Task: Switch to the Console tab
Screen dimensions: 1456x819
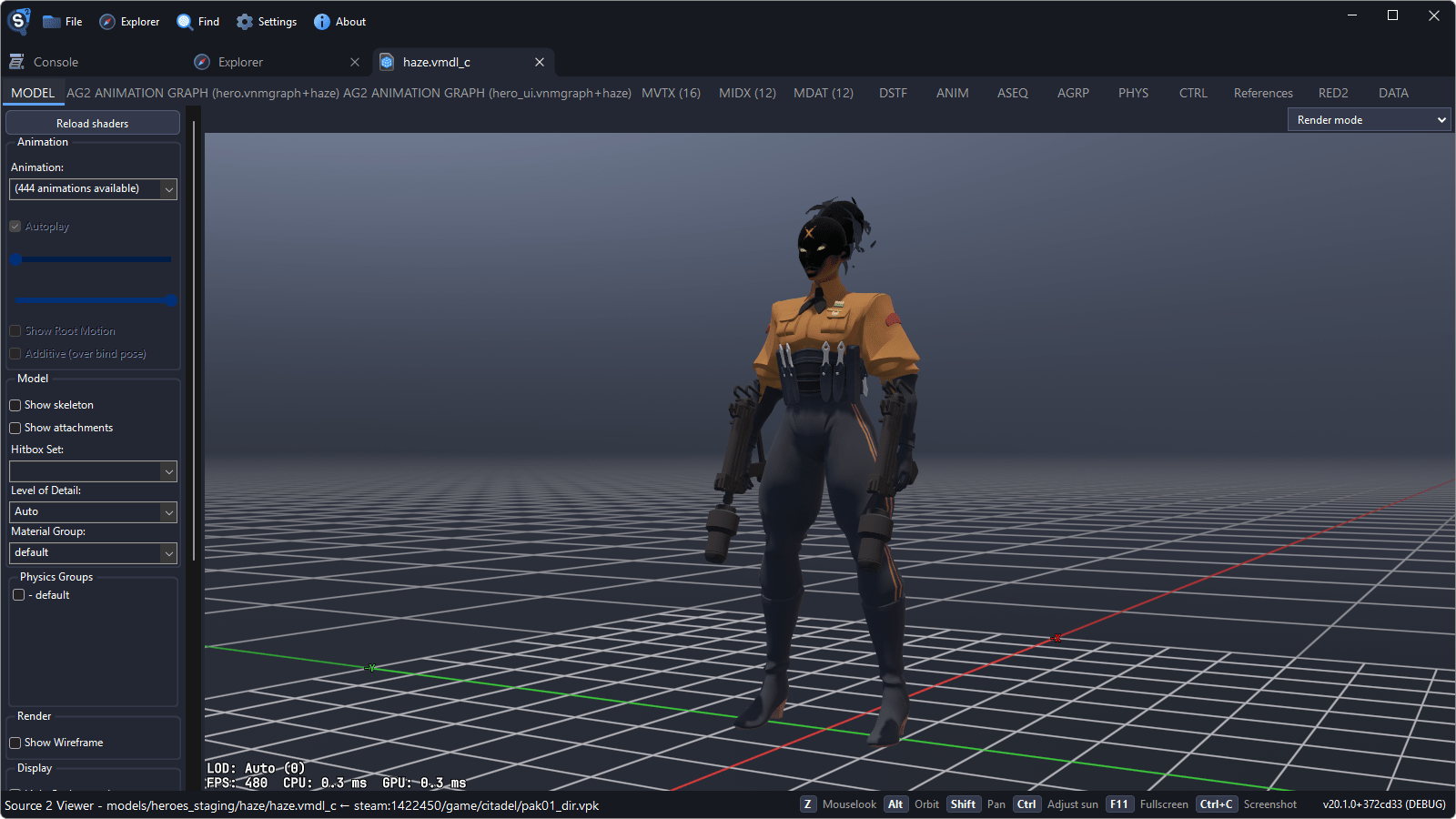Action: 56,62
